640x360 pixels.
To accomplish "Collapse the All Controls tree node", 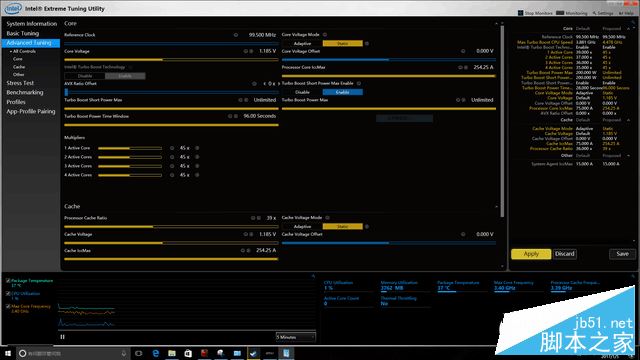I will tap(11, 51).
